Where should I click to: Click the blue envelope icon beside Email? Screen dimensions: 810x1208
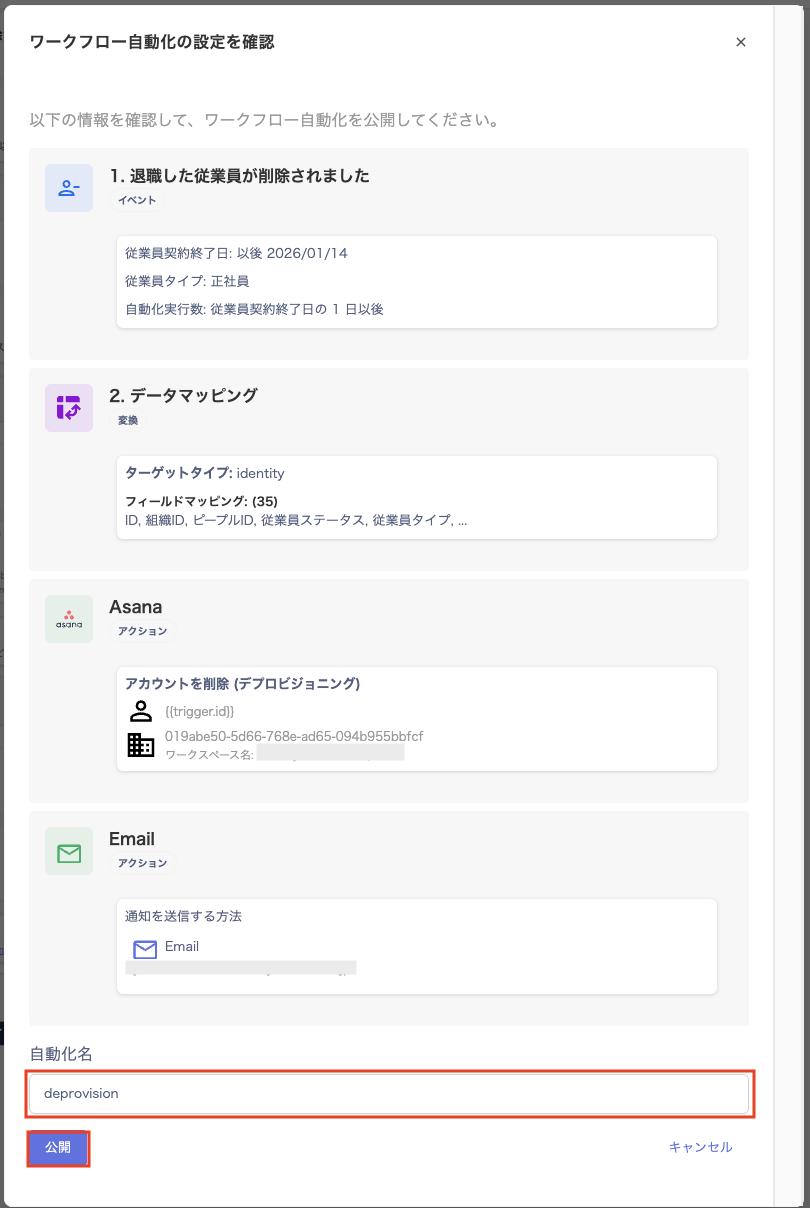coord(145,949)
